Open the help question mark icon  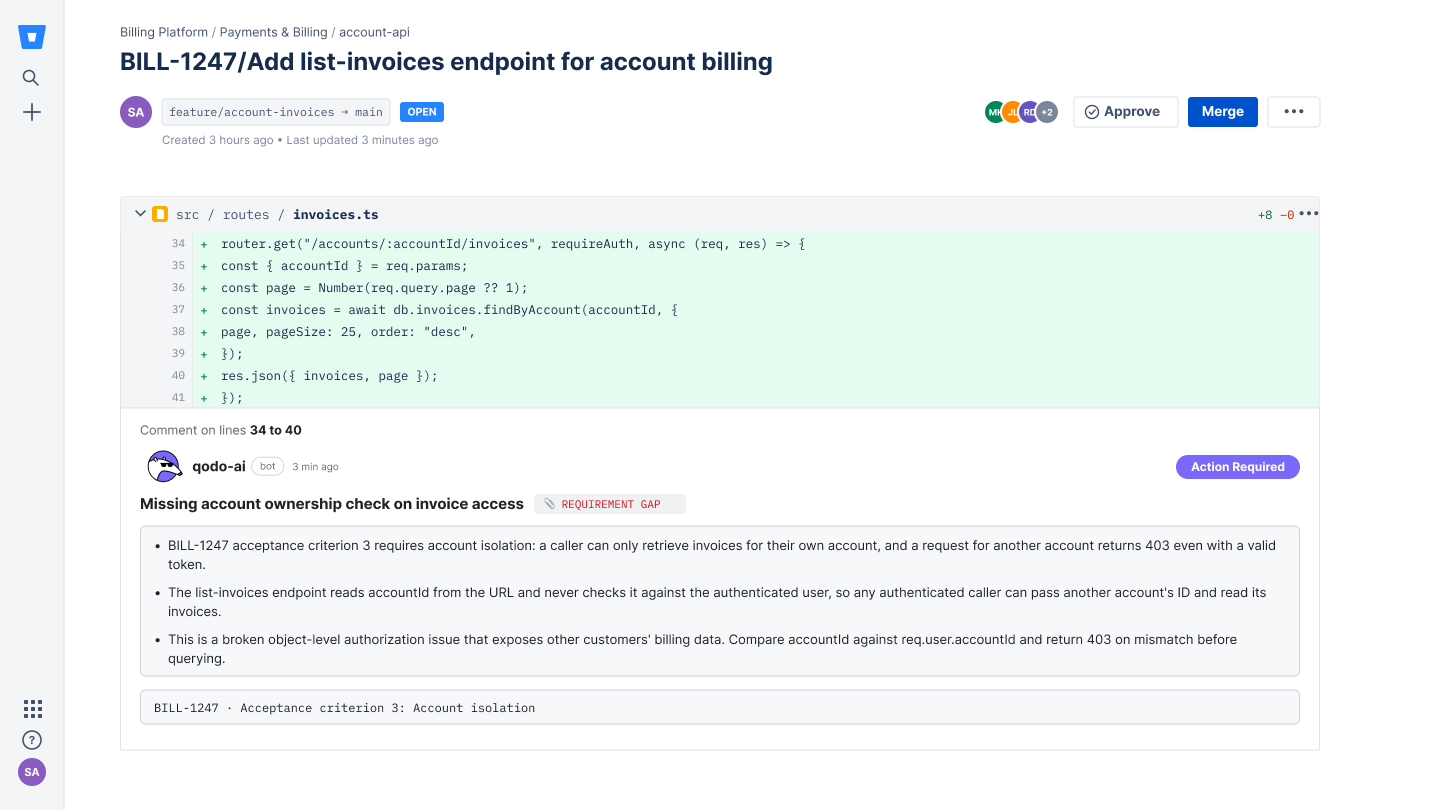click(32, 741)
